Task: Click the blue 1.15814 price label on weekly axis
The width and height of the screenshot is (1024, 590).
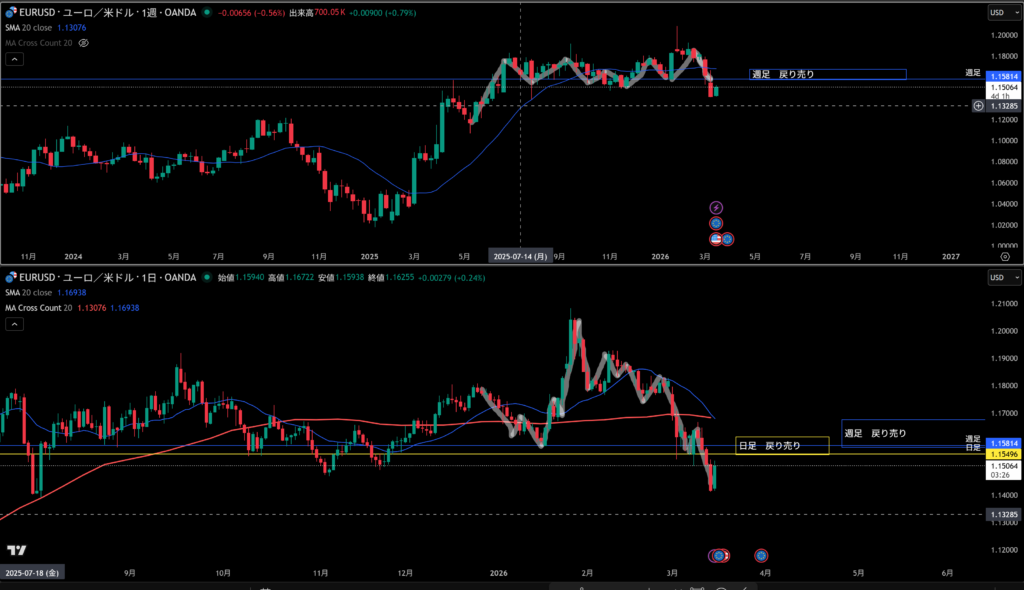Action: pos(1001,76)
